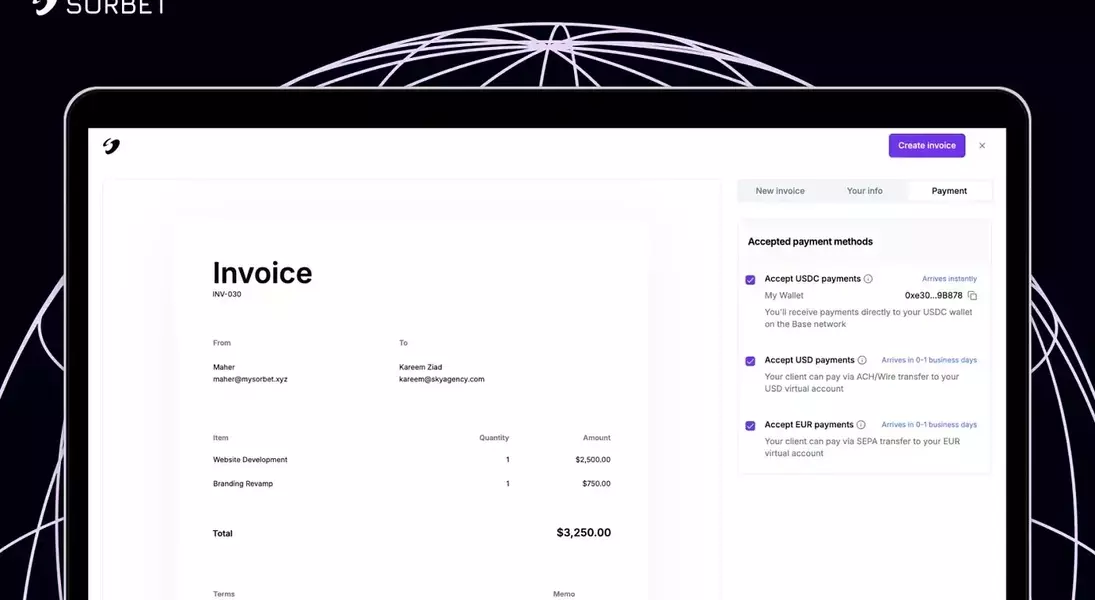Screen dimensions: 1095x600
Task: Uncheck Accept USDC payments
Action: pos(750,280)
